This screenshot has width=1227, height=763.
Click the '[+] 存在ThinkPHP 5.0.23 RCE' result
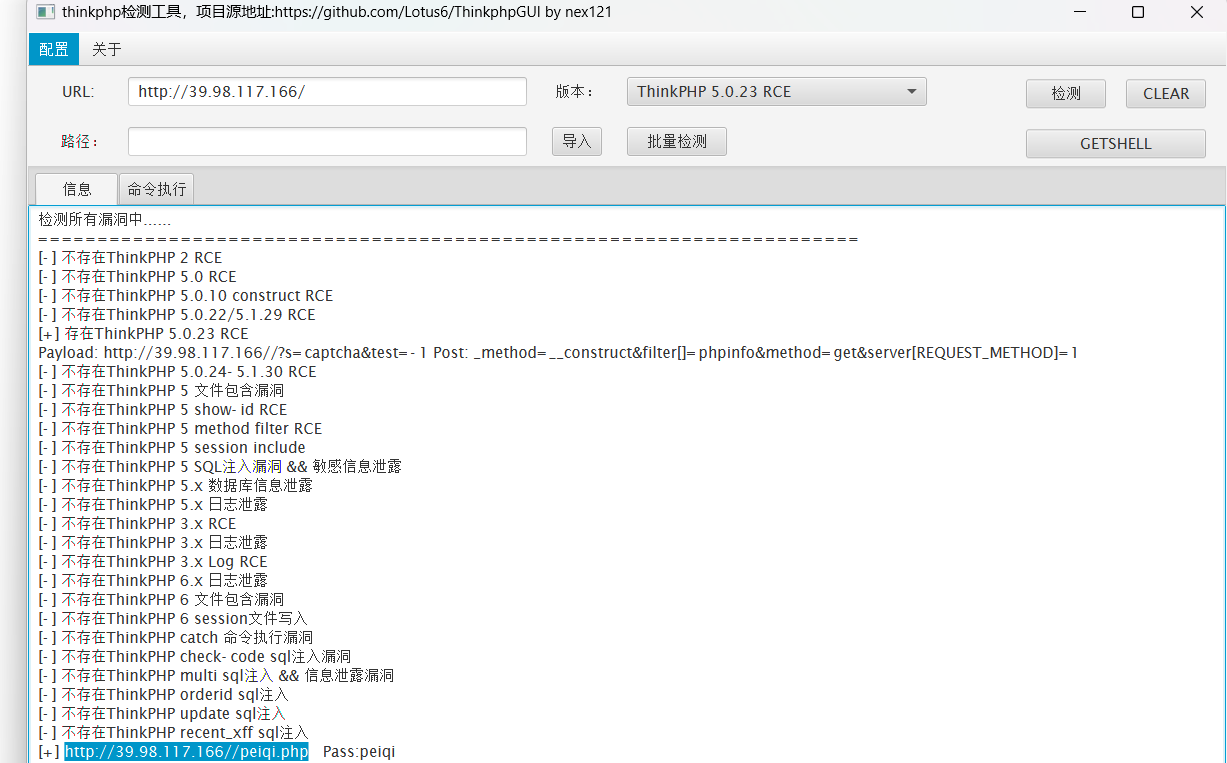coord(143,334)
